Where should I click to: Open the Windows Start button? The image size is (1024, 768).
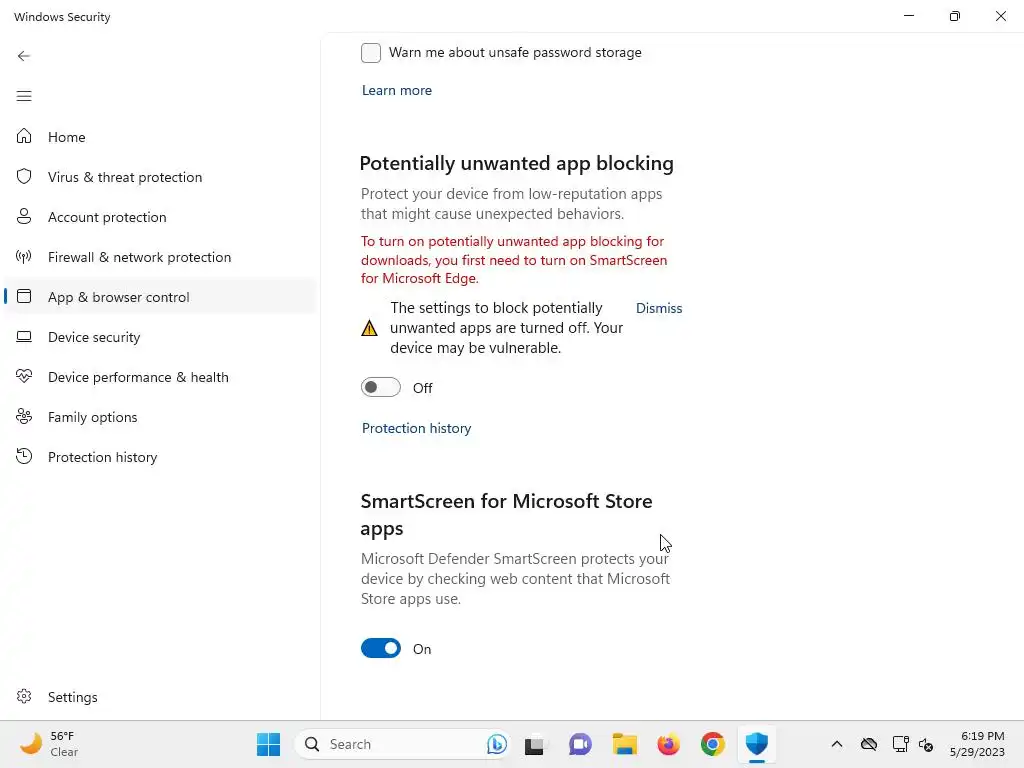point(268,744)
